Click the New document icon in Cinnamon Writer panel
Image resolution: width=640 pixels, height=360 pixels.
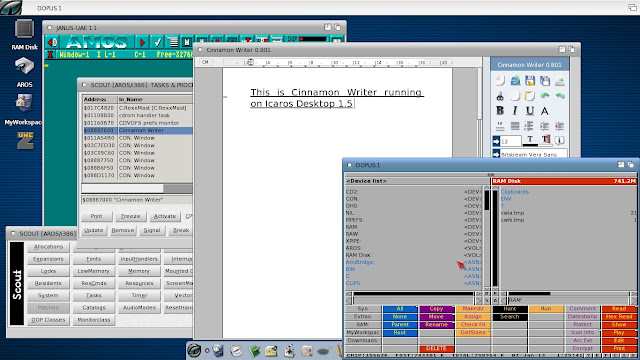tap(500, 81)
